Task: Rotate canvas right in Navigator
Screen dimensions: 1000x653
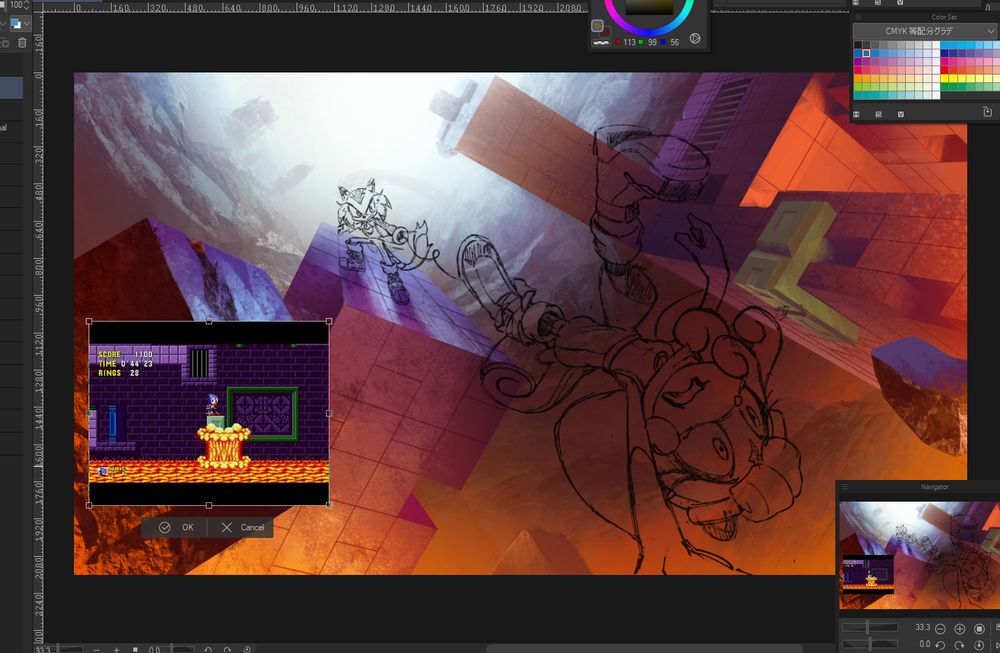Action: 959,645
